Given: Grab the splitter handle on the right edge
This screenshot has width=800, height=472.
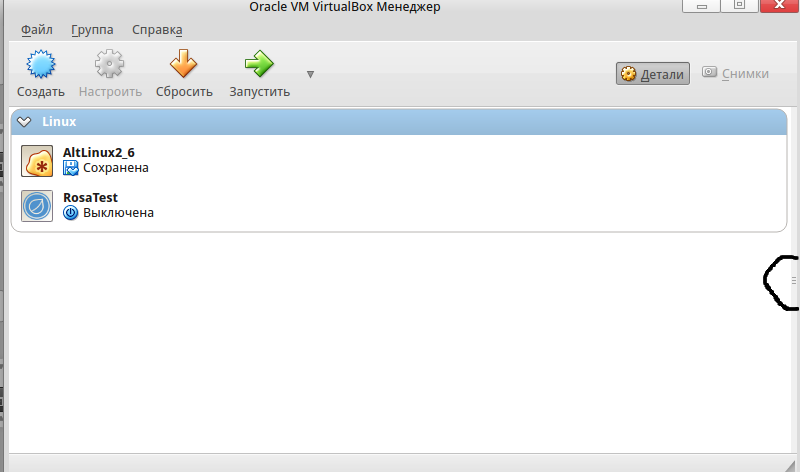Looking at the screenshot, I should click(794, 280).
